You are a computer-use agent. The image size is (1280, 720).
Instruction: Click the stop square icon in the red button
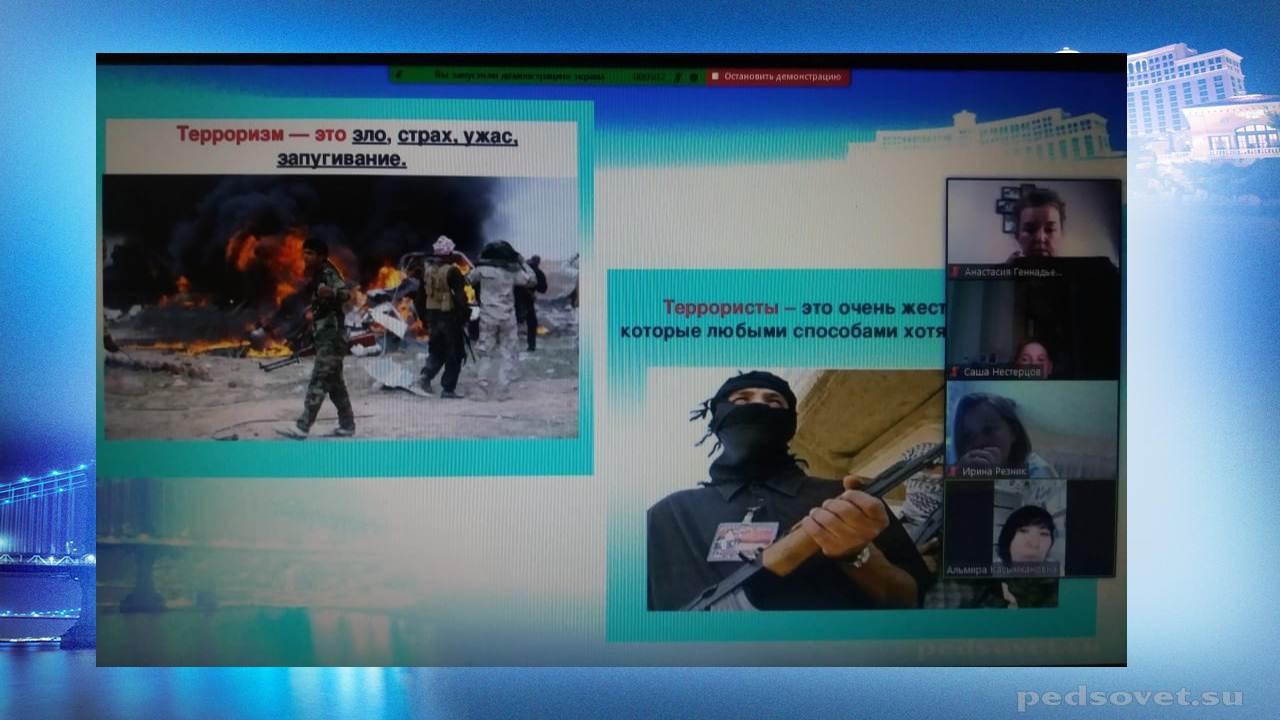715,76
